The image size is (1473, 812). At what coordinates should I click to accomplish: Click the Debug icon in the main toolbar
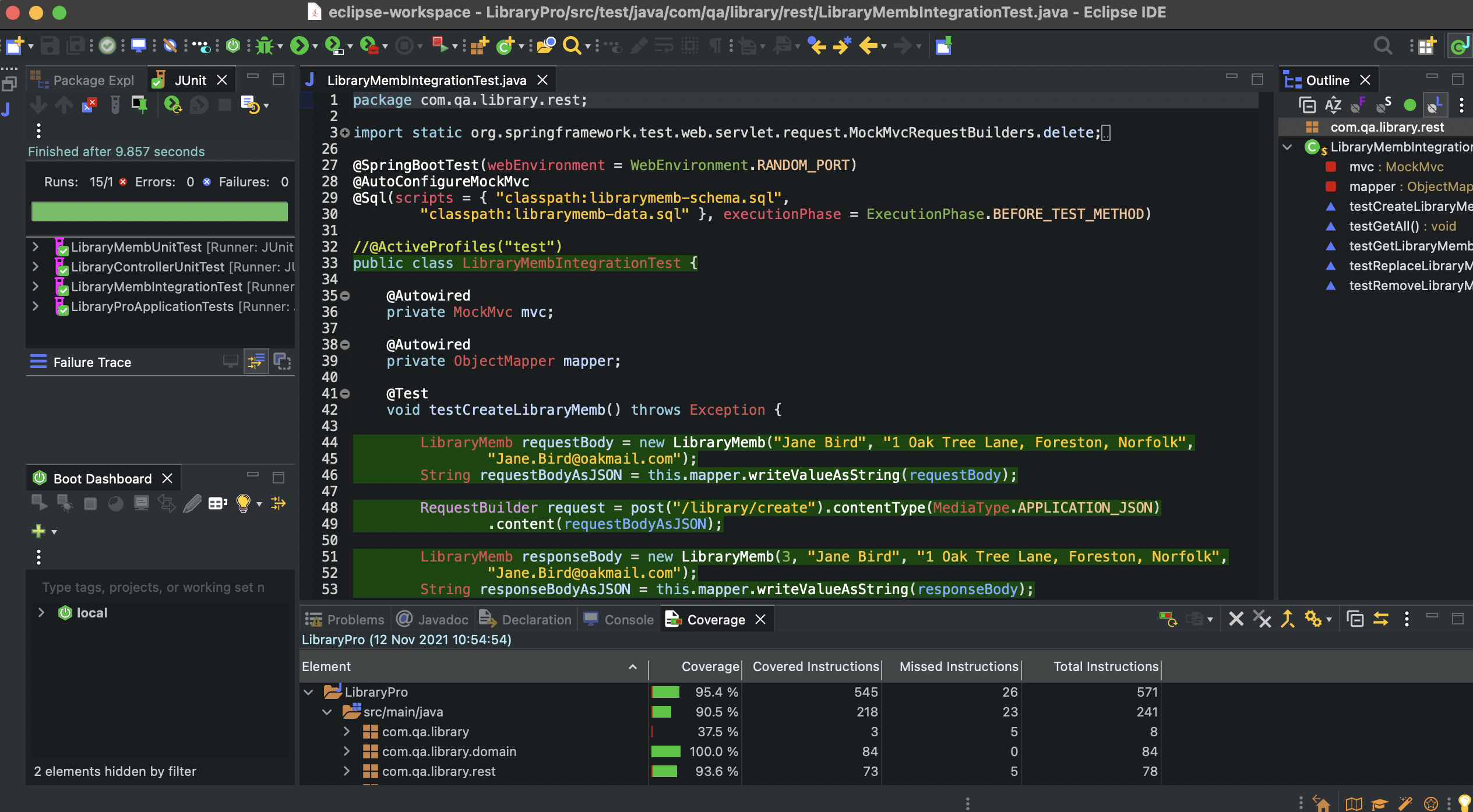265,46
